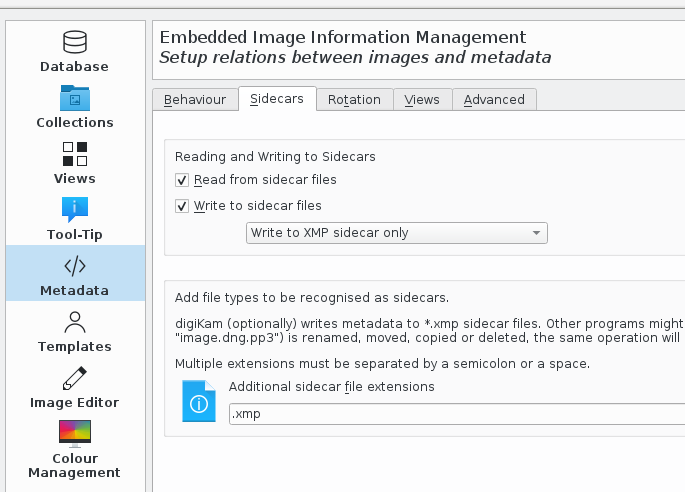Open the Views tab in Metadata settings
685x492 pixels.
coord(422,100)
